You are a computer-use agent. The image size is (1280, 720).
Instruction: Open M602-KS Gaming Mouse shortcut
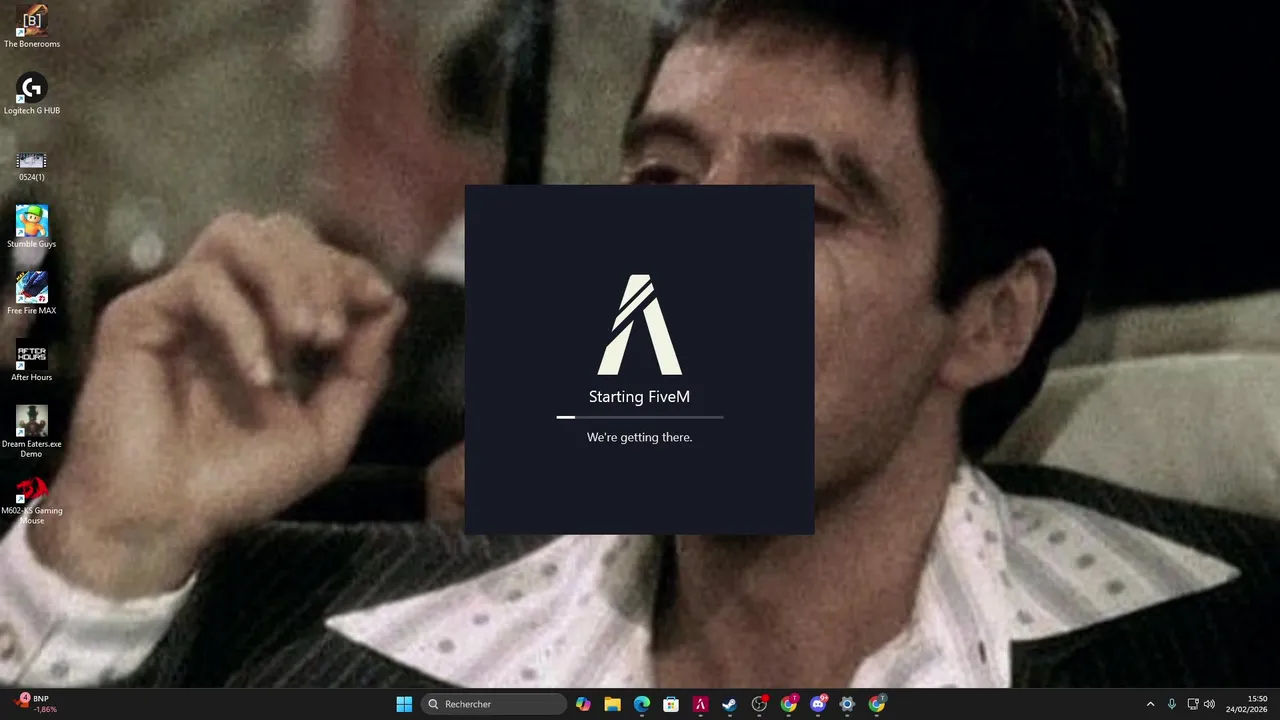32,500
